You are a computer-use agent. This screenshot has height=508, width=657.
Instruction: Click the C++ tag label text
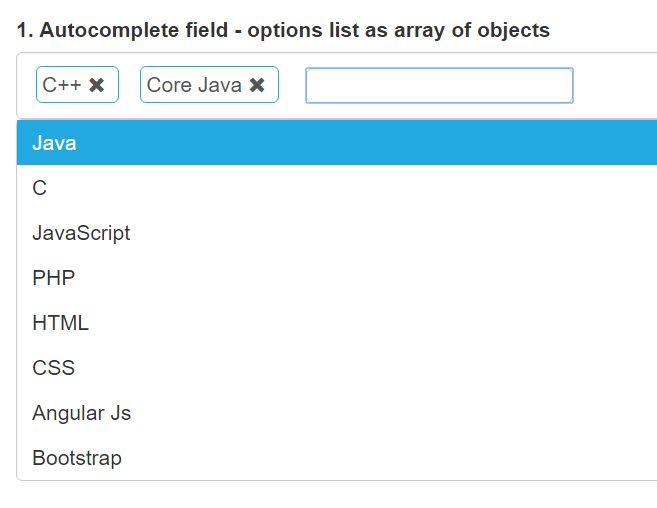coord(62,85)
